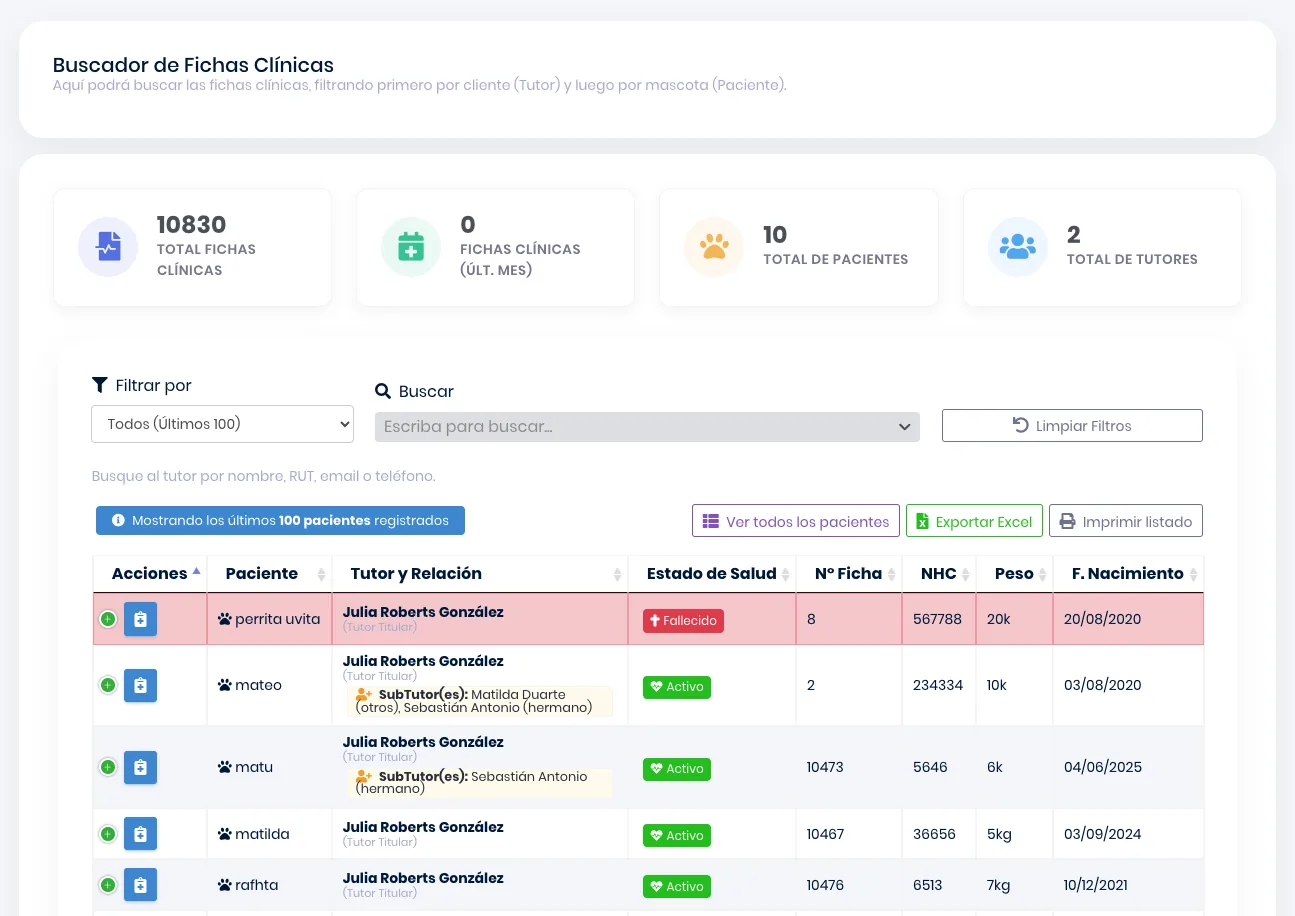Screen dimensions: 1295x916
Task: Click the total clinical records file icon
Action: click(108, 247)
